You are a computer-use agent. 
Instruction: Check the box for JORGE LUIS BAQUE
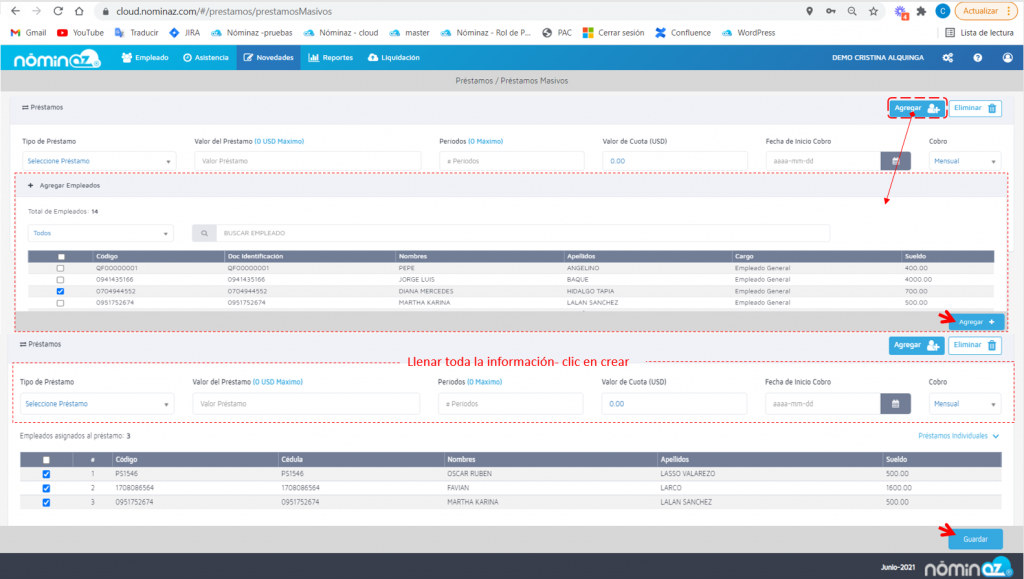(x=60, y=279)
